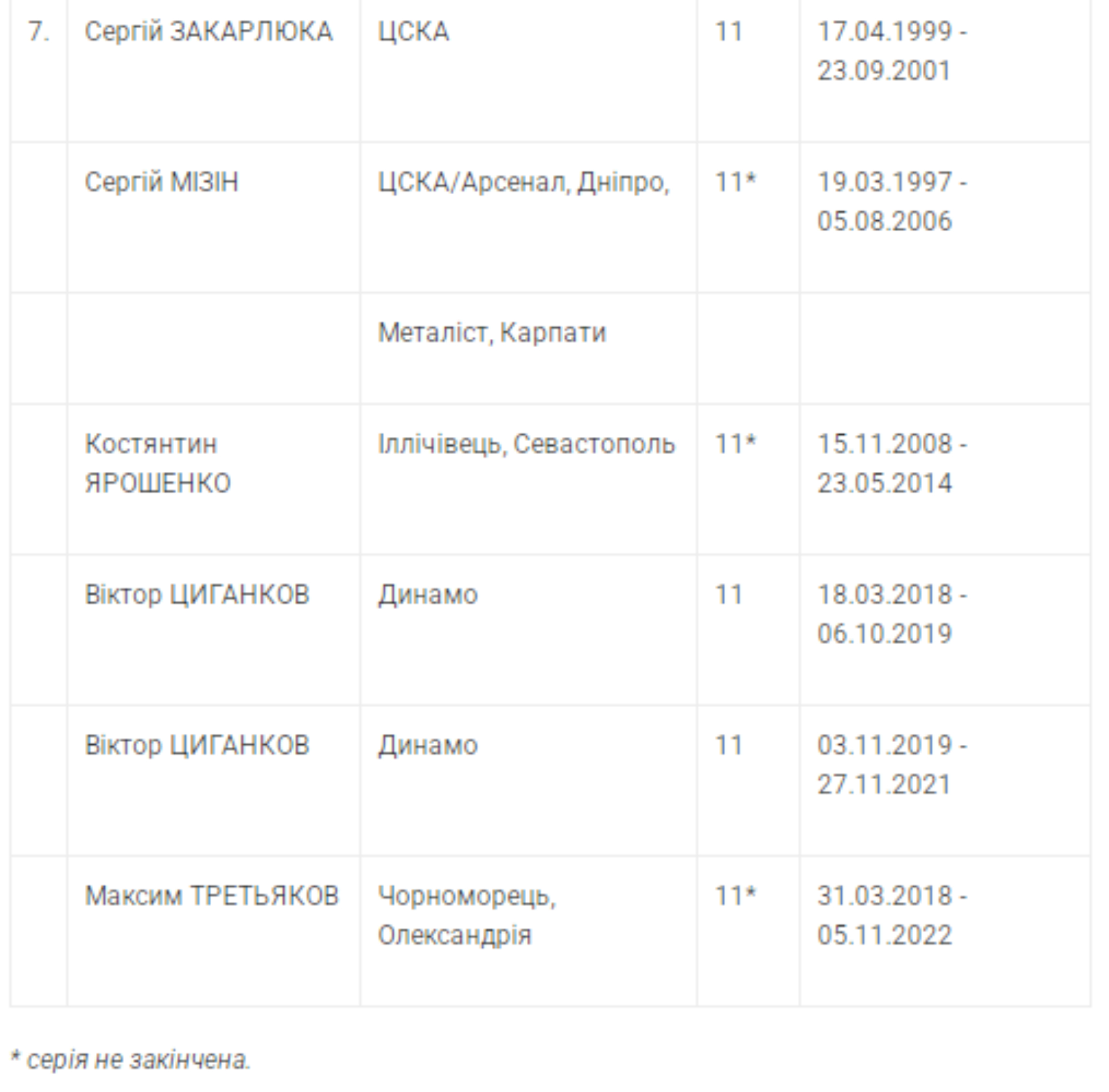Select the Іллічівець, Севастополь clubs text

click(x=526, y=444)
